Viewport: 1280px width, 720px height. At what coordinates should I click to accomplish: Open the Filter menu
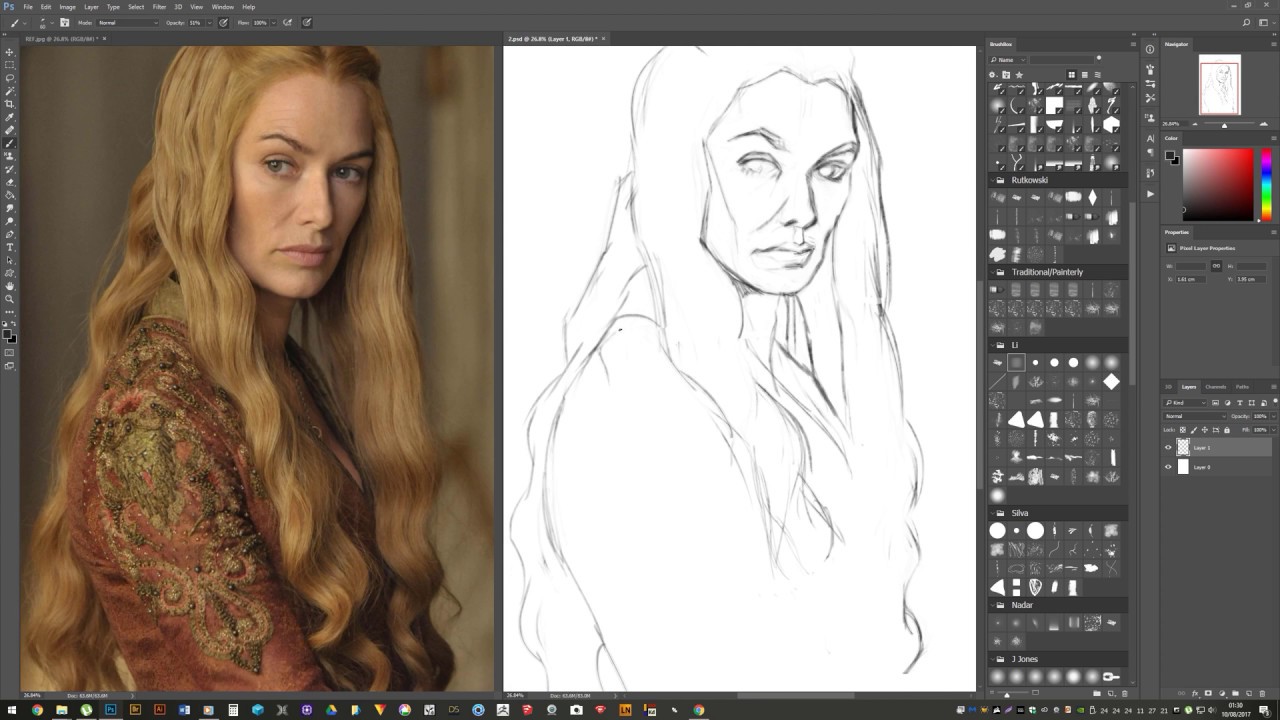[159, 7]
